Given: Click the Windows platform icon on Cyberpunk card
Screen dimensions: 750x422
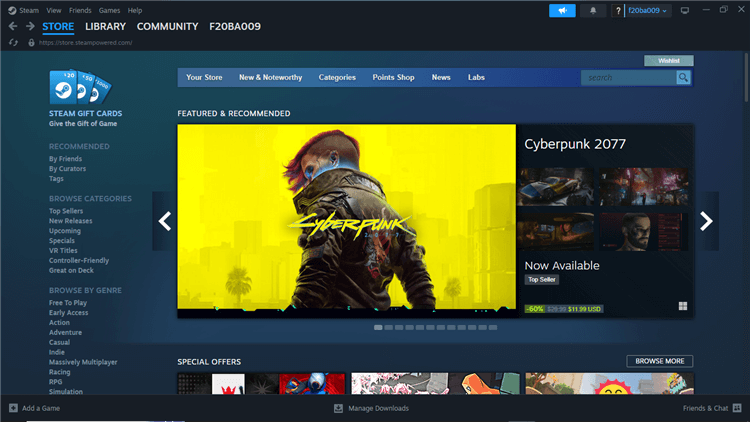Looking at the screenshot, I should [683, 306].
